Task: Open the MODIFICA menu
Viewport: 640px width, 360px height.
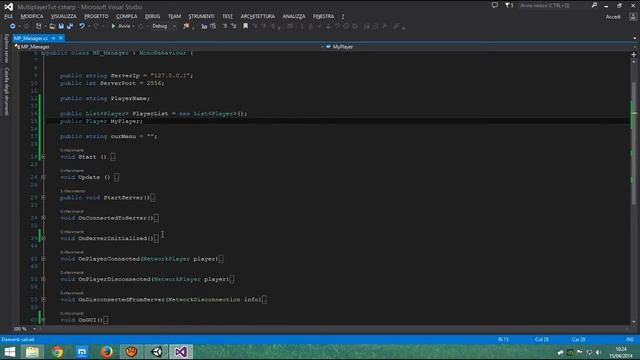Action: (32, 16)
